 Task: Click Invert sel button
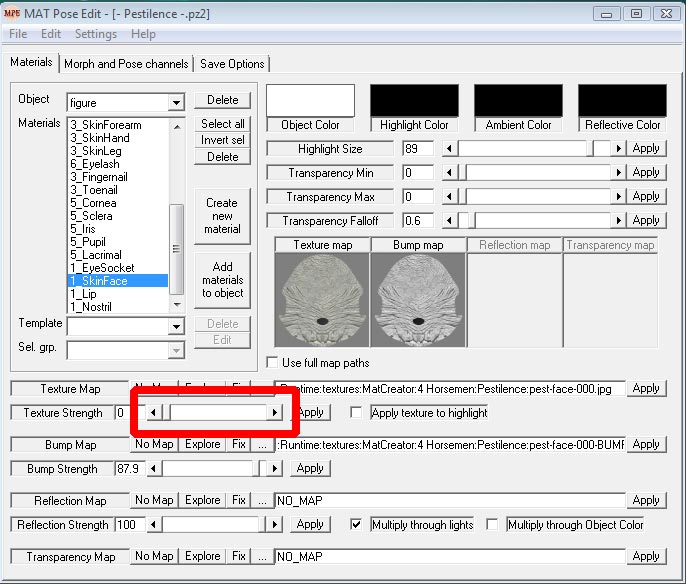point(222,140)
